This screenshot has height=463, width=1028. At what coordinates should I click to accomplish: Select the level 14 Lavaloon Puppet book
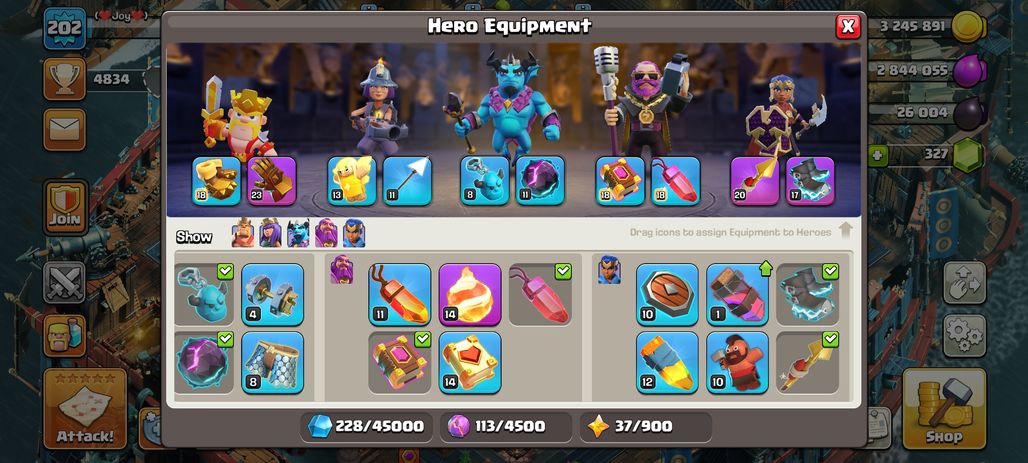pos(469,362)
